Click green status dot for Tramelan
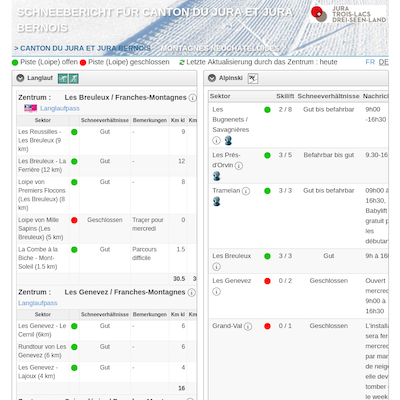Image resolution: width=400 pixels, height=400 pixels. pyautogui.click(x=267, y=191)
